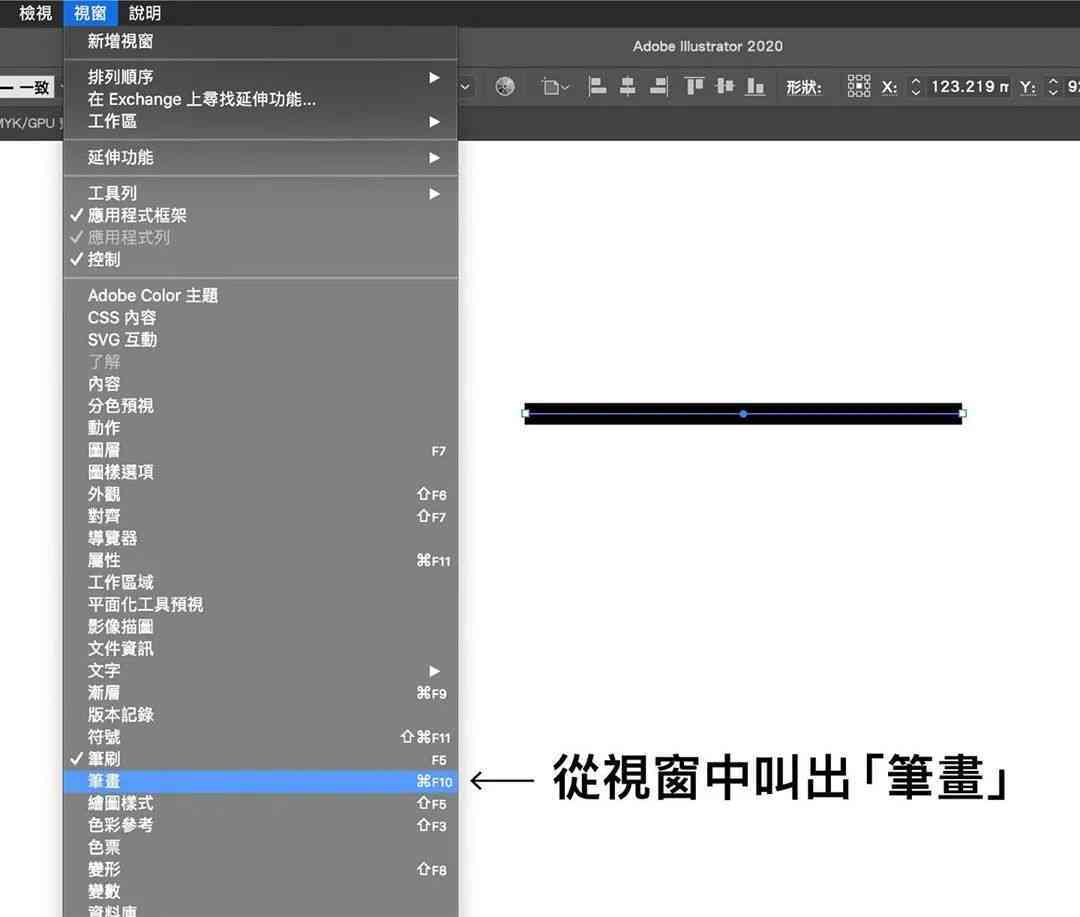Open the 符號 panel item
This screenshot has width=1080, height=917.
pos(260,737)
